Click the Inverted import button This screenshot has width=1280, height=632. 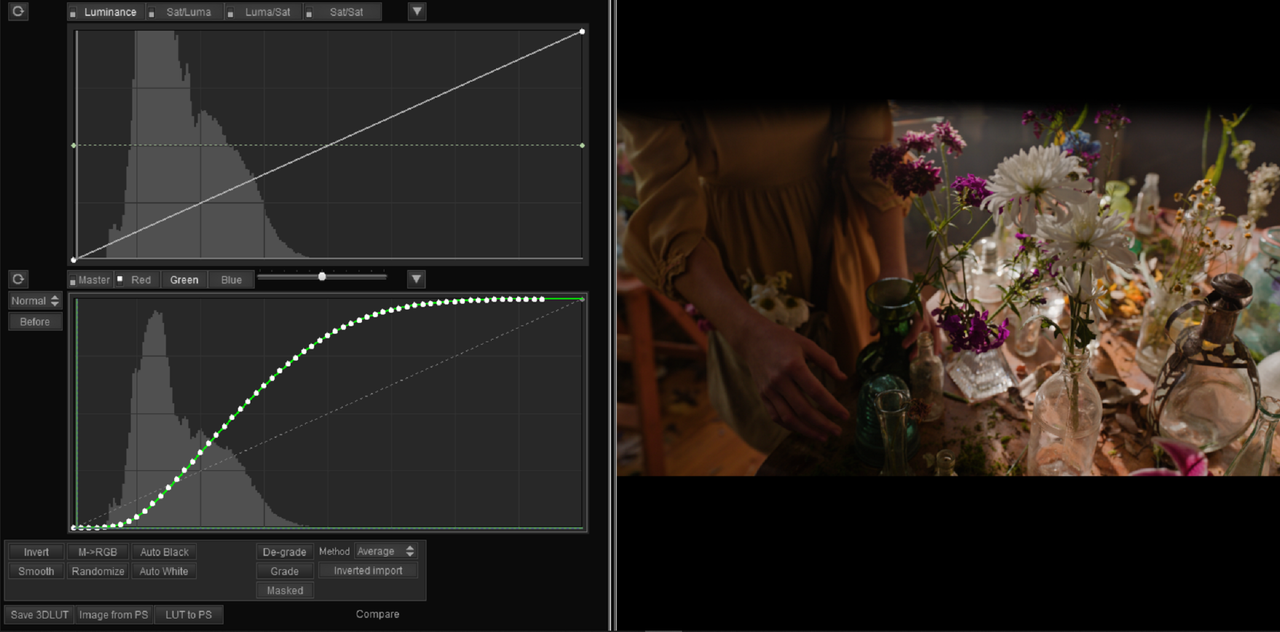368,571
